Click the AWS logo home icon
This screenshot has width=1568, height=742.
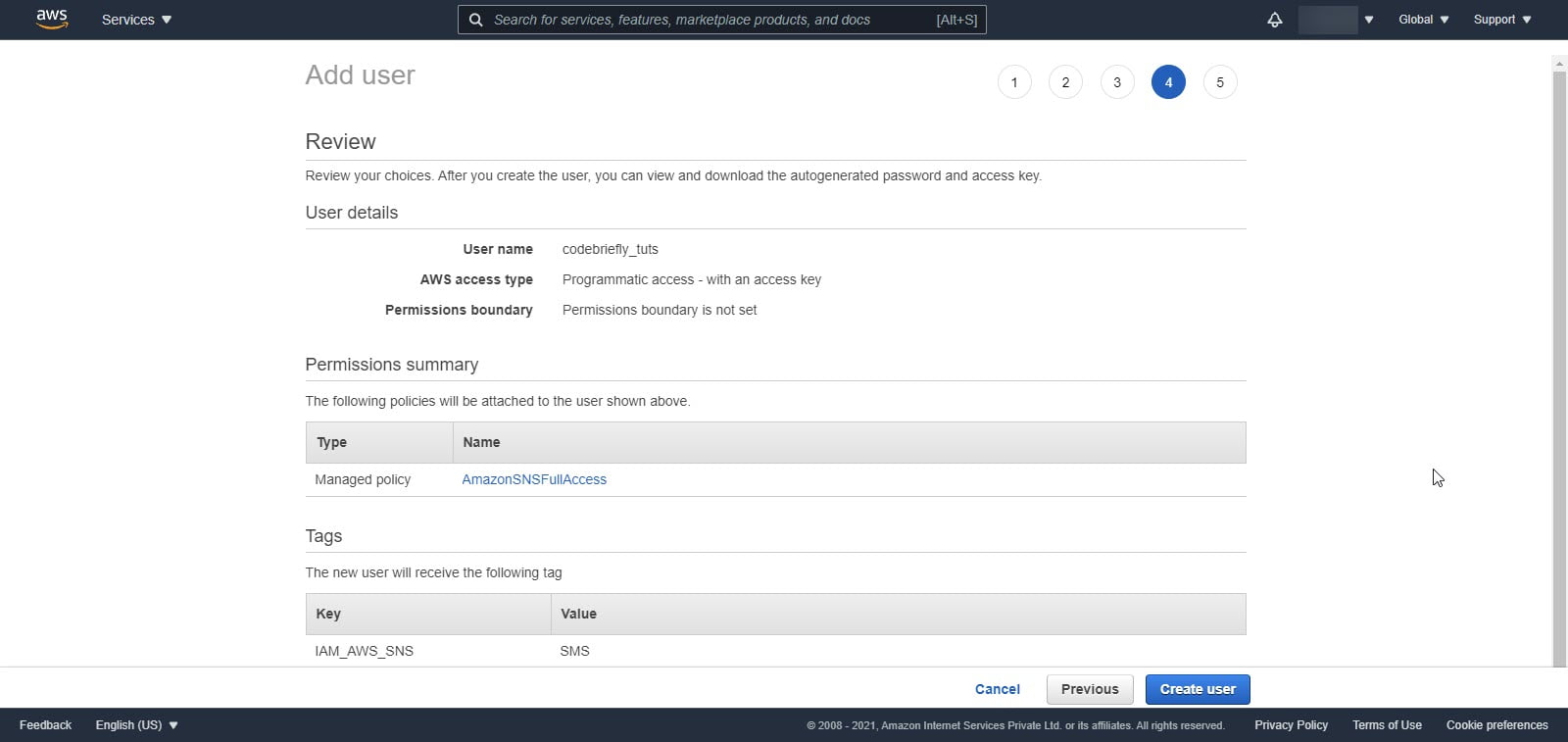pyautogui.click(x=52, y=20)
